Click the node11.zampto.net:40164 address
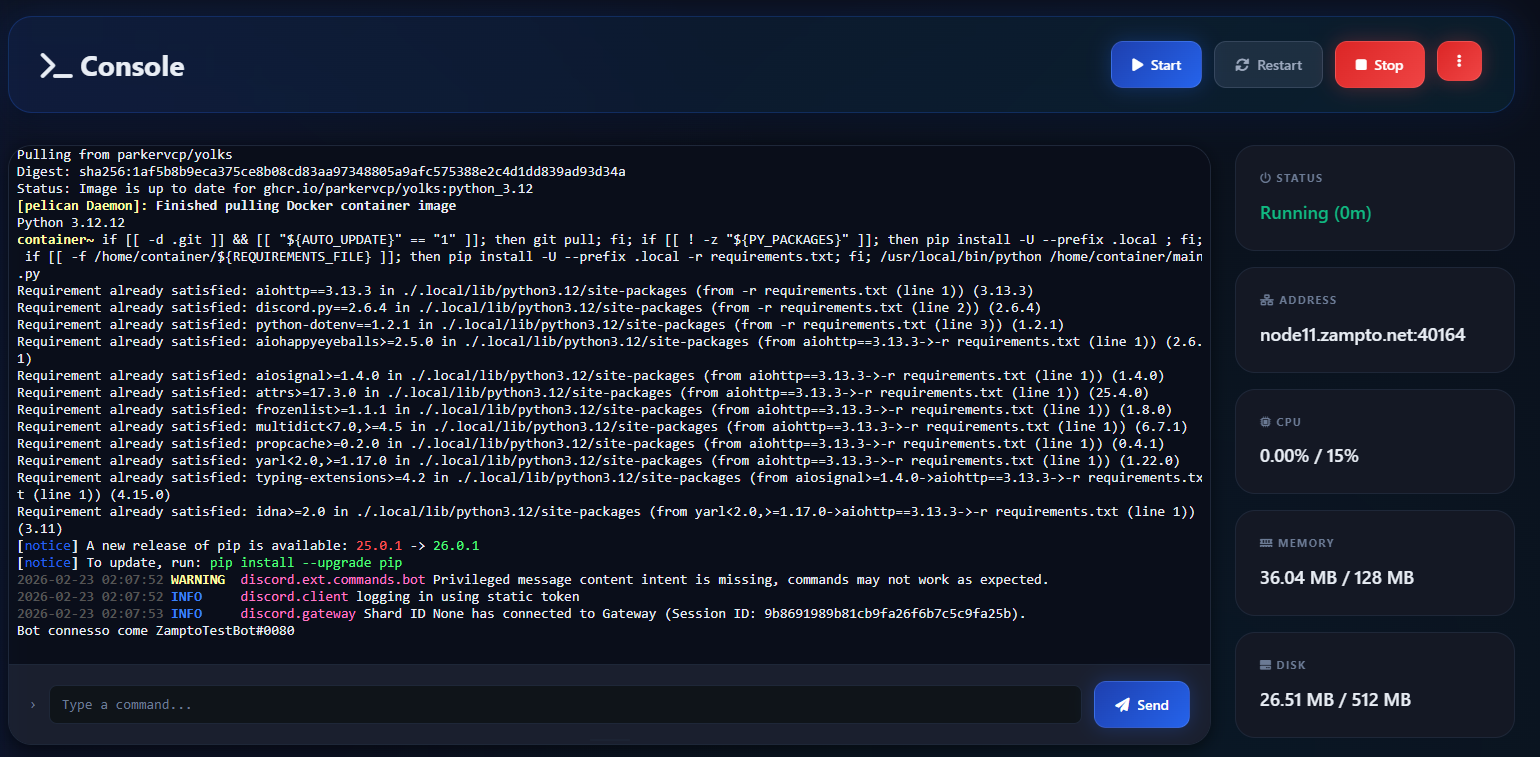The height and width of the screenshot is (757, 1540). click(1362, 335)
